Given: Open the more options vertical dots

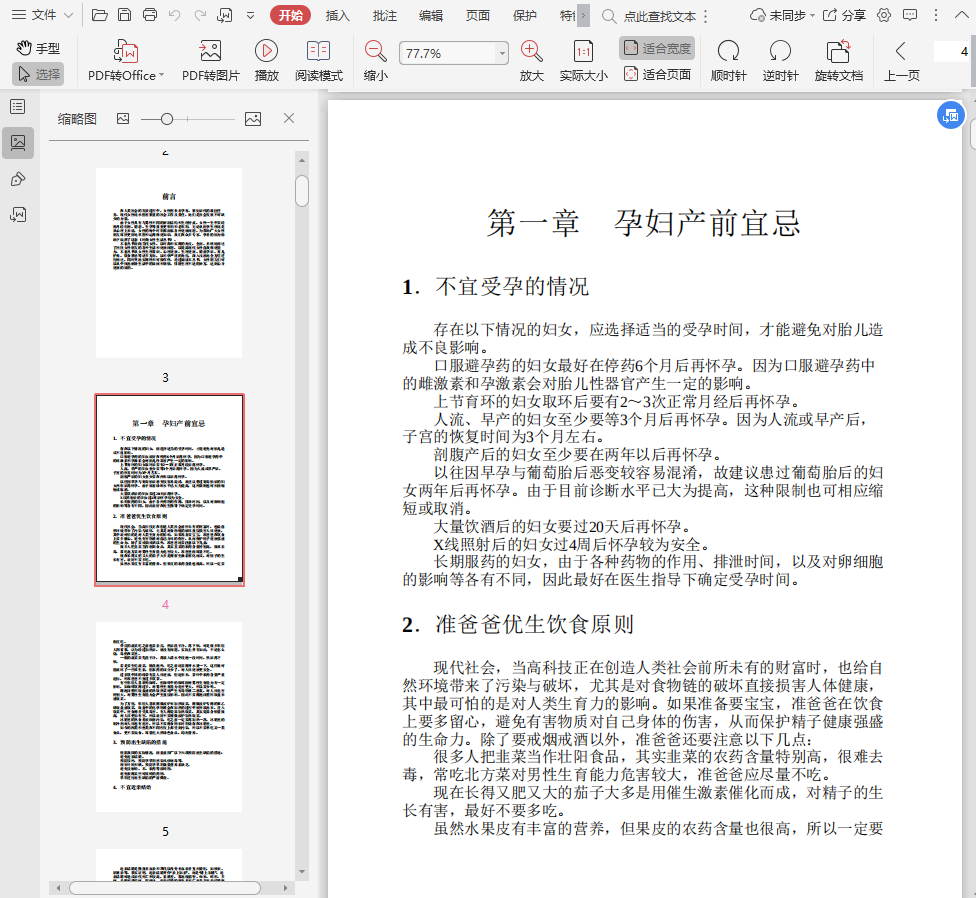Looking at the screenshot, I should coord(936,16).
